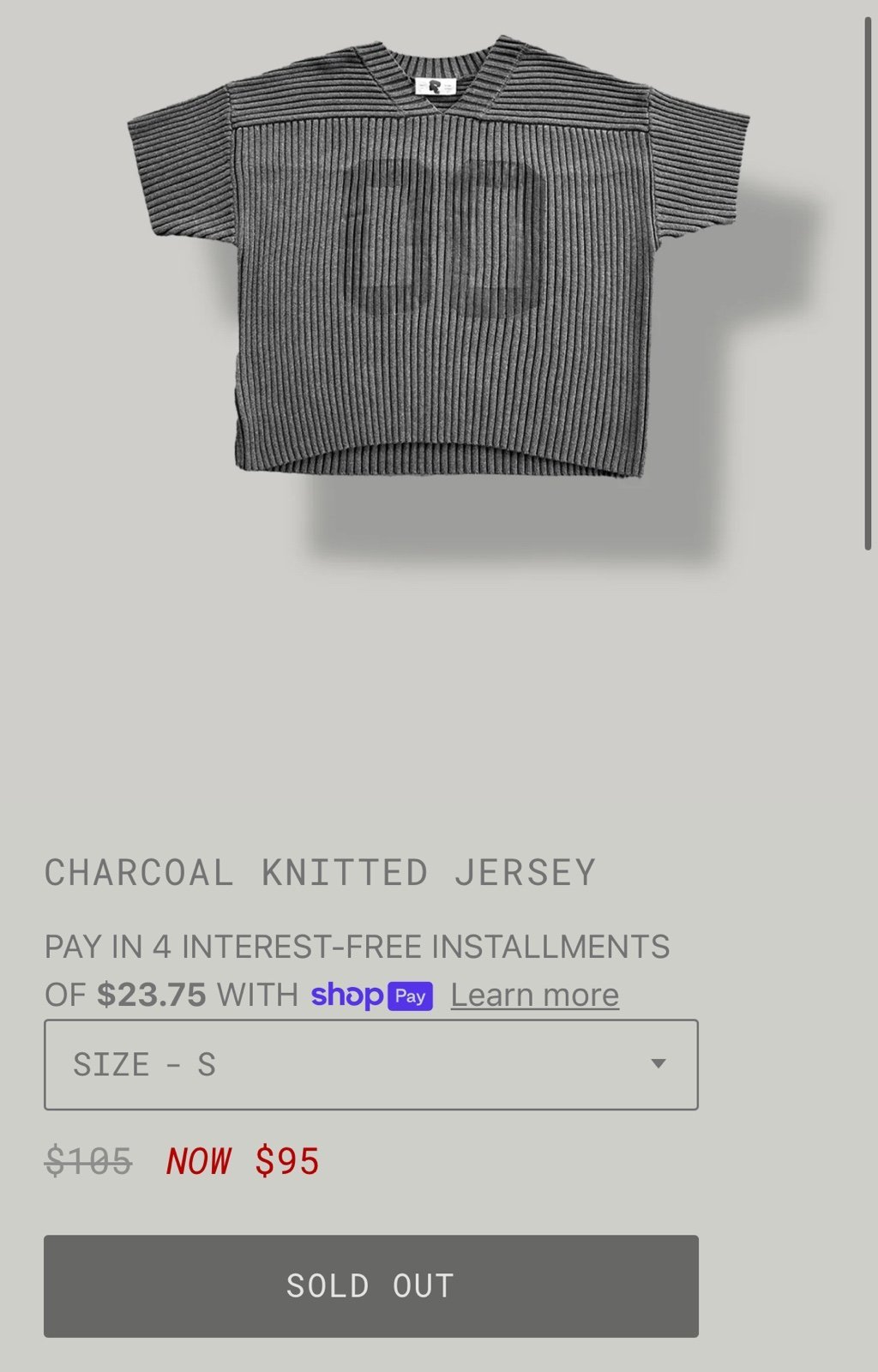Select the Charcoal Knitted Jersey title
This screenshot has height=1372, width=878.
[320, 873]
